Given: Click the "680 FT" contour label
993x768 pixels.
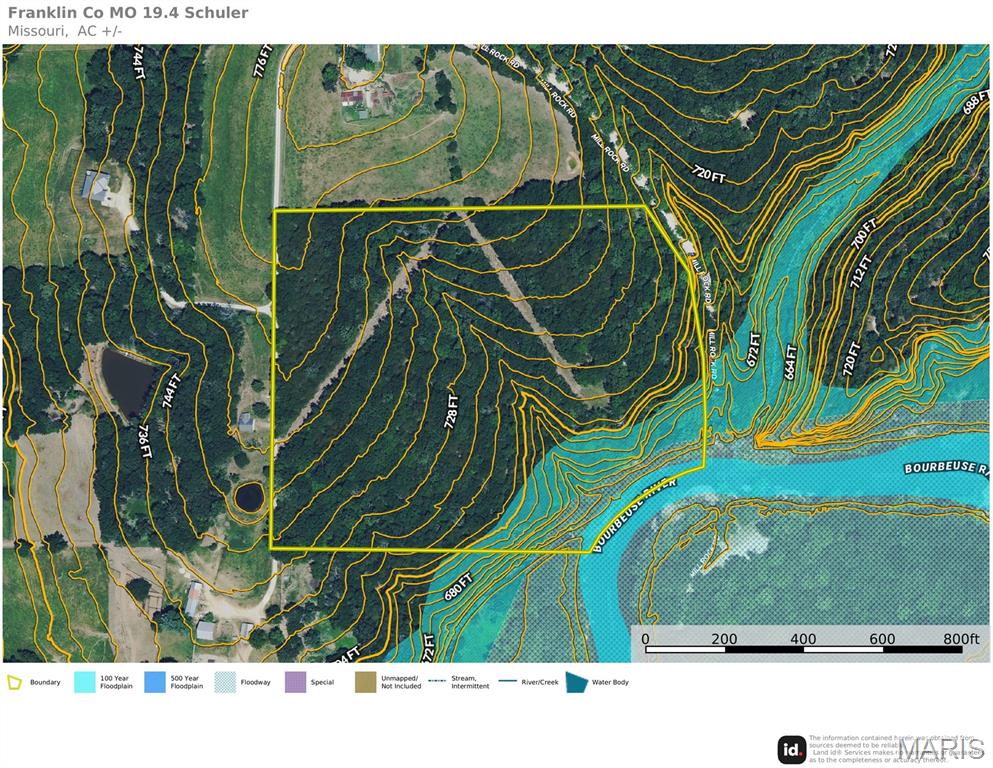Looking at the screenshot, I should click(x=459, y=589).
